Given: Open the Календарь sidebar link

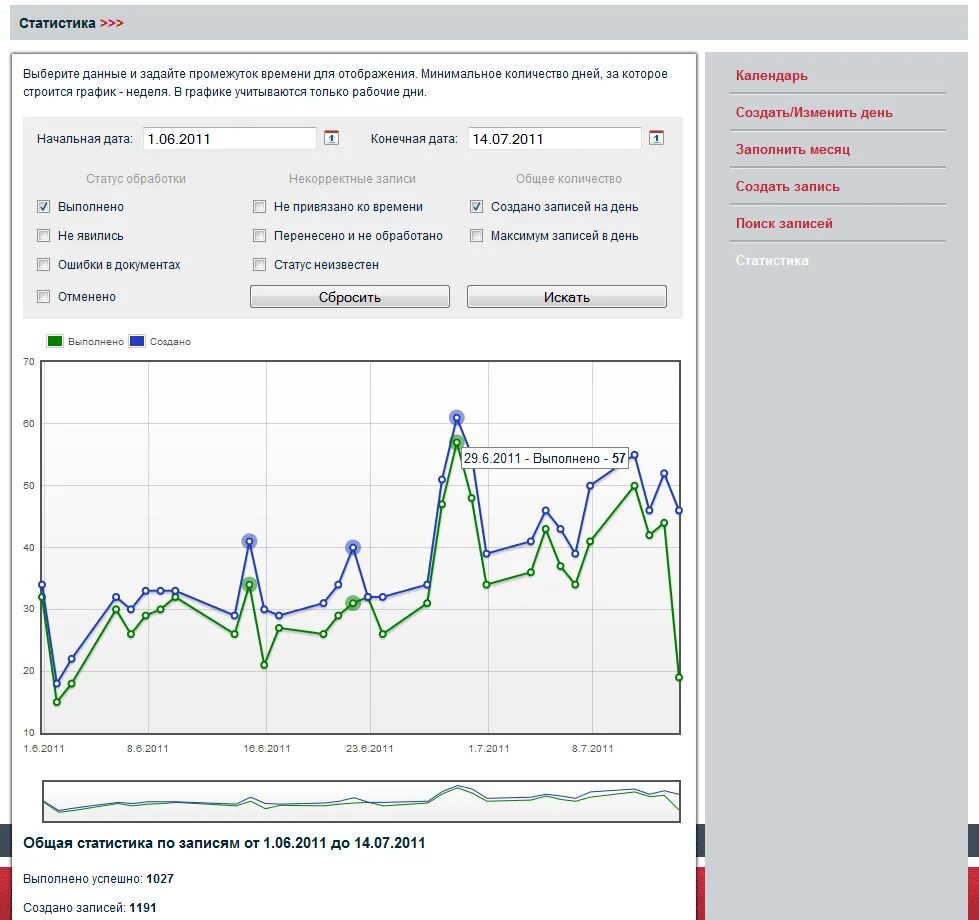Looking at the screenshot, I should 772,76.
